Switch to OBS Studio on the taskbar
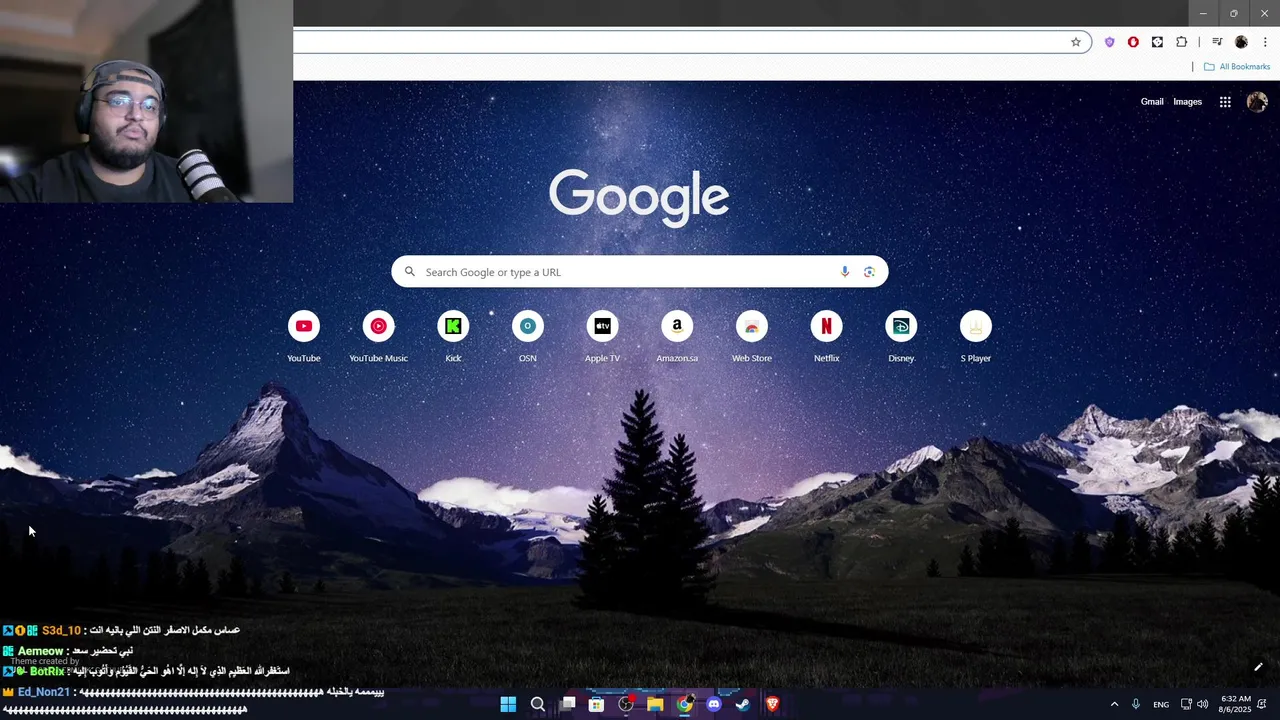Image resolution: width=1280 pixels, height=720 pixels. point(626,704)
